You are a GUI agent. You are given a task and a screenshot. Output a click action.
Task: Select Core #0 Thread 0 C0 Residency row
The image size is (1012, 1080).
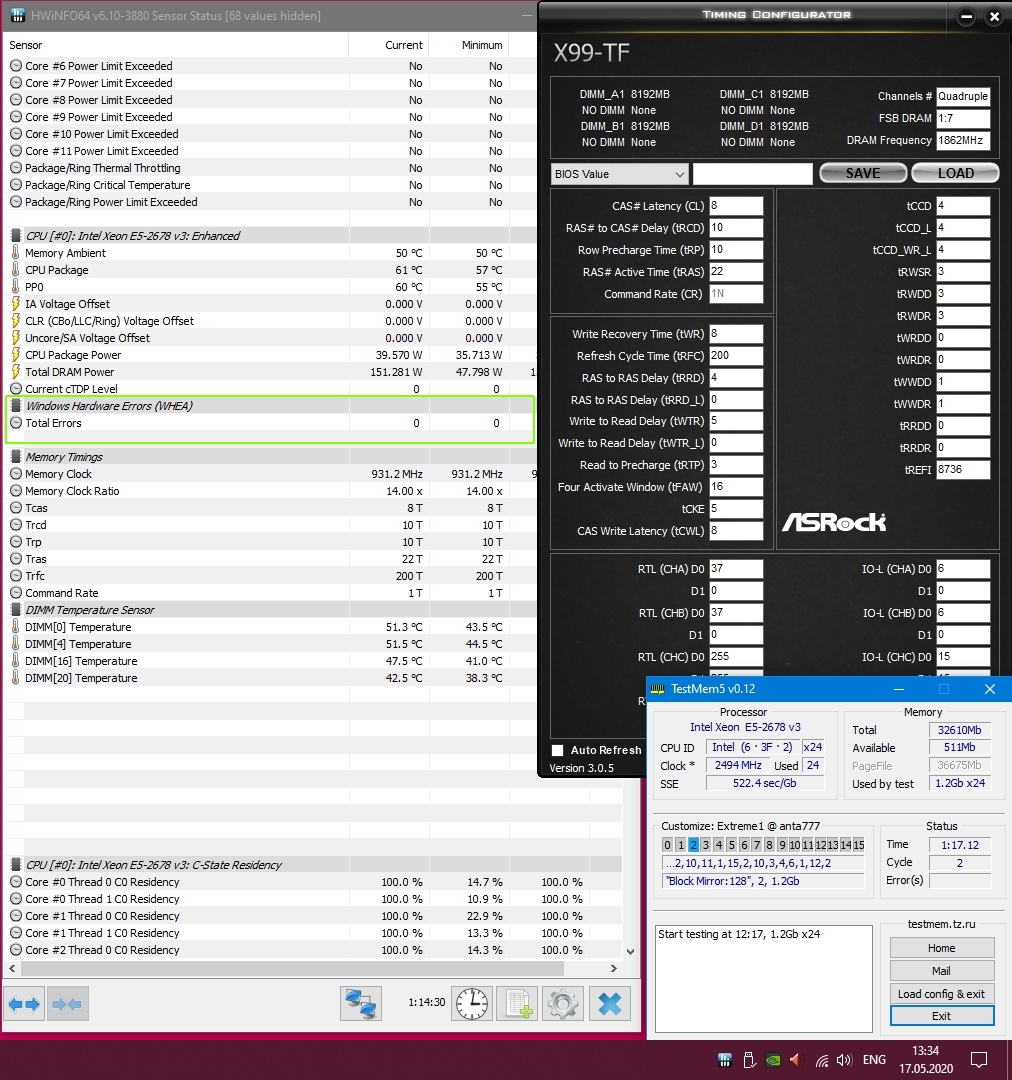313,882
